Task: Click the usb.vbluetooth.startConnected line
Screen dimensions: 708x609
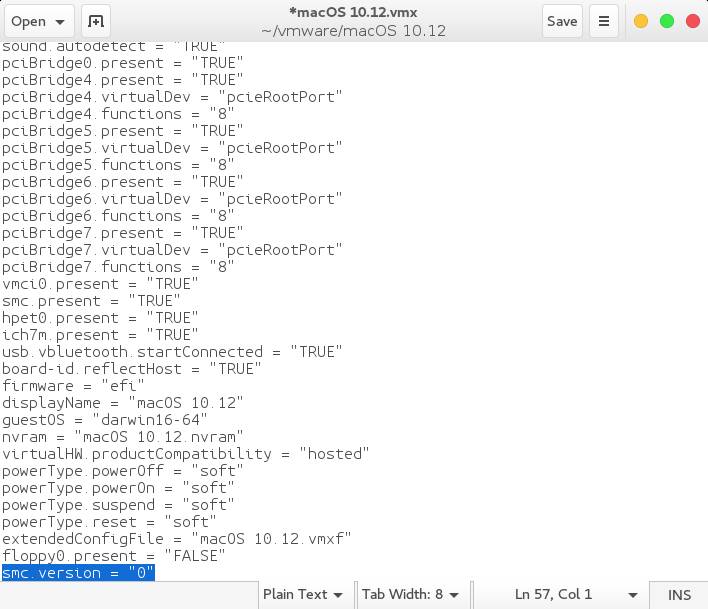Action: point(172,352)
